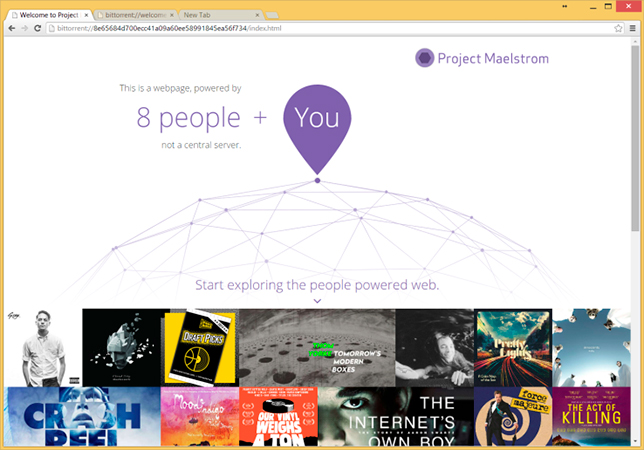This screenshot has height=450, width=644.
Task: Open the 'Mood Indigo' thumbnail
Action: [200, 416]
